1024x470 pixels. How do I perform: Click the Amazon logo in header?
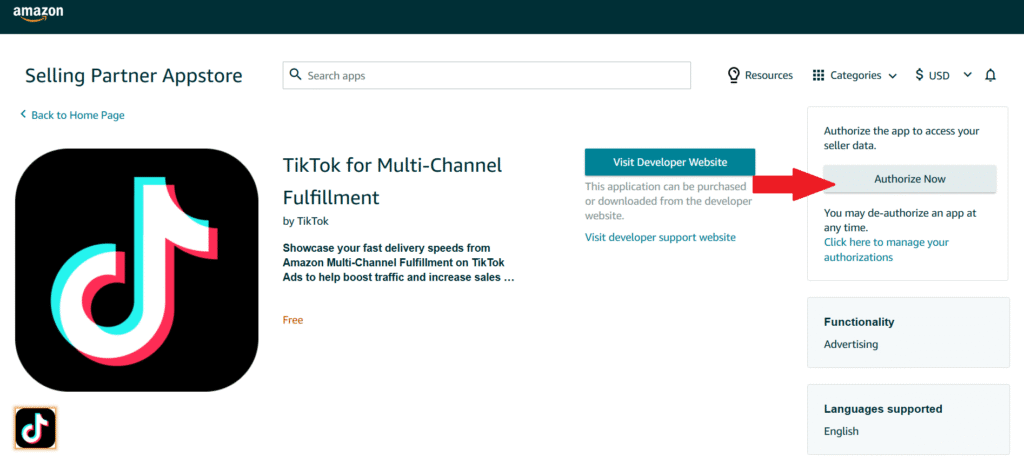point(38,13)
